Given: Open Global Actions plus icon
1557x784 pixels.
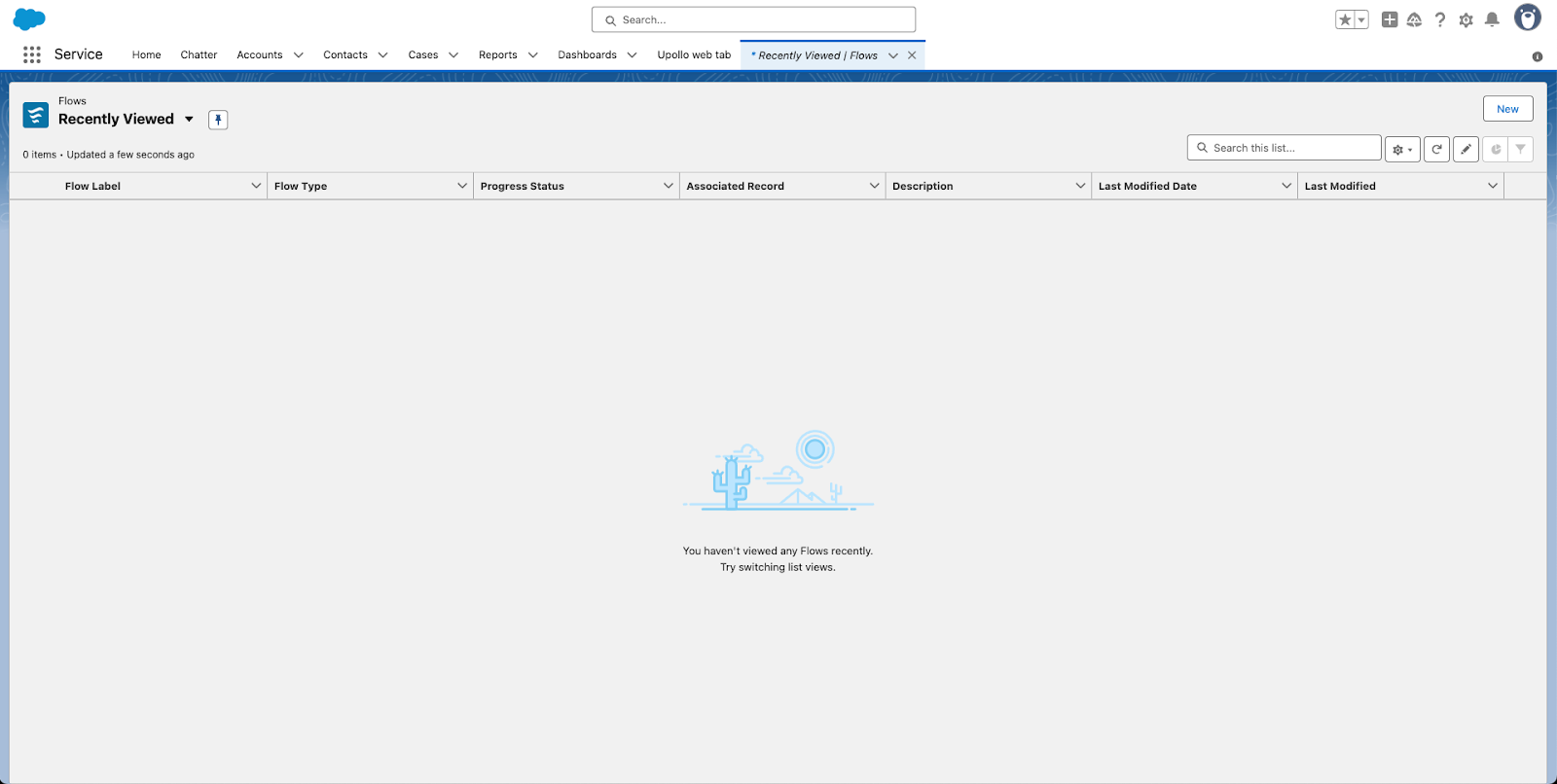Looking at the screenshot, I should click(x=1390, y=19).
